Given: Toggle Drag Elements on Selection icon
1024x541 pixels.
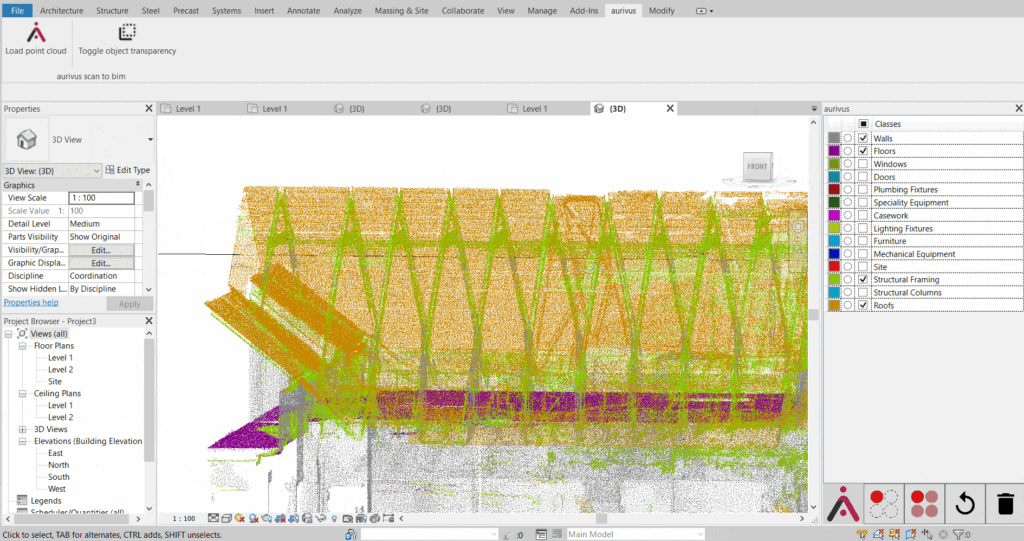Looking at the screenshot, I should [x=927, y=534].
